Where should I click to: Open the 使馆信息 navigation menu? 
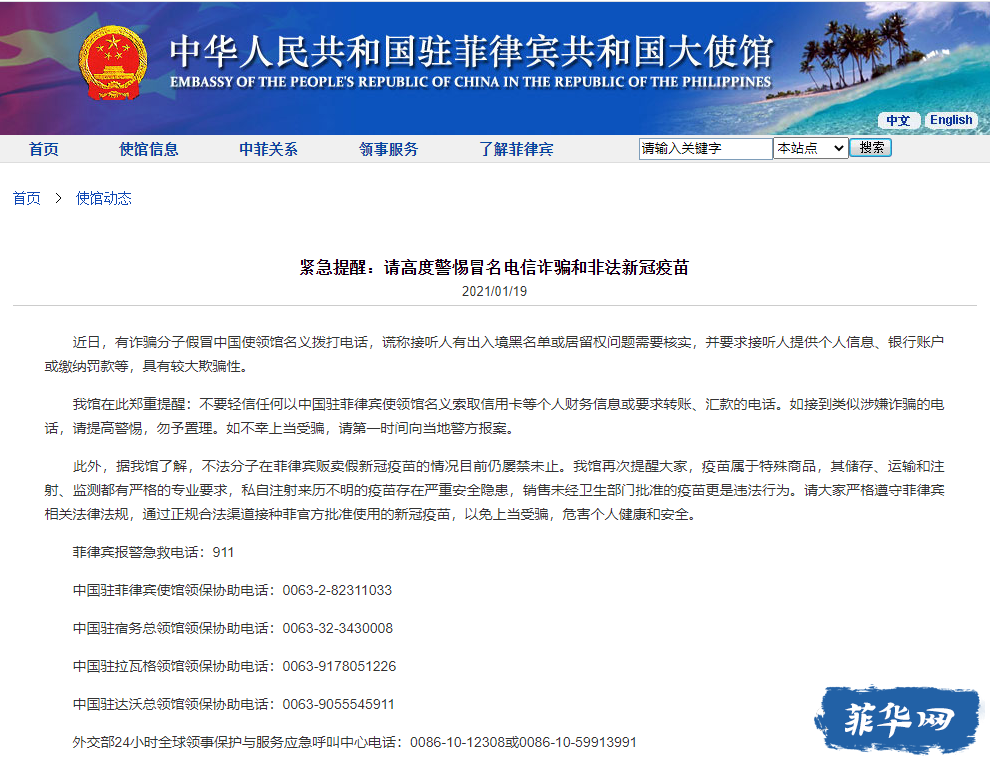click(149, 149)
